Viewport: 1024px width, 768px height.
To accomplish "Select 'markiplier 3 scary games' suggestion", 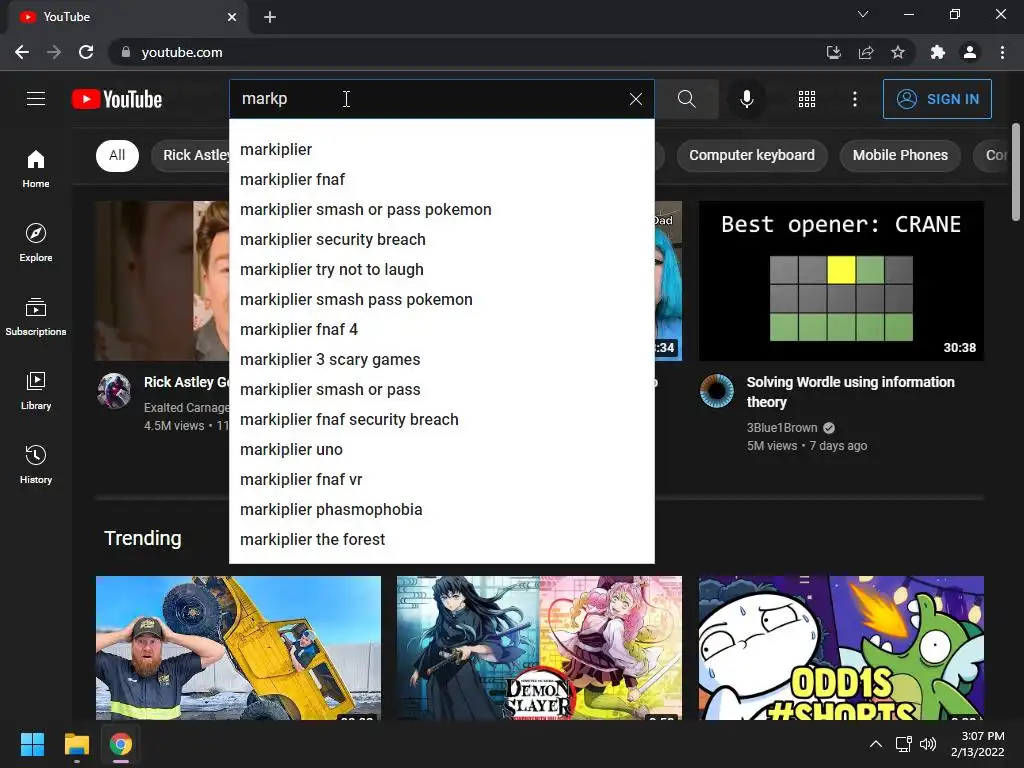I will [x=441, y=360].
